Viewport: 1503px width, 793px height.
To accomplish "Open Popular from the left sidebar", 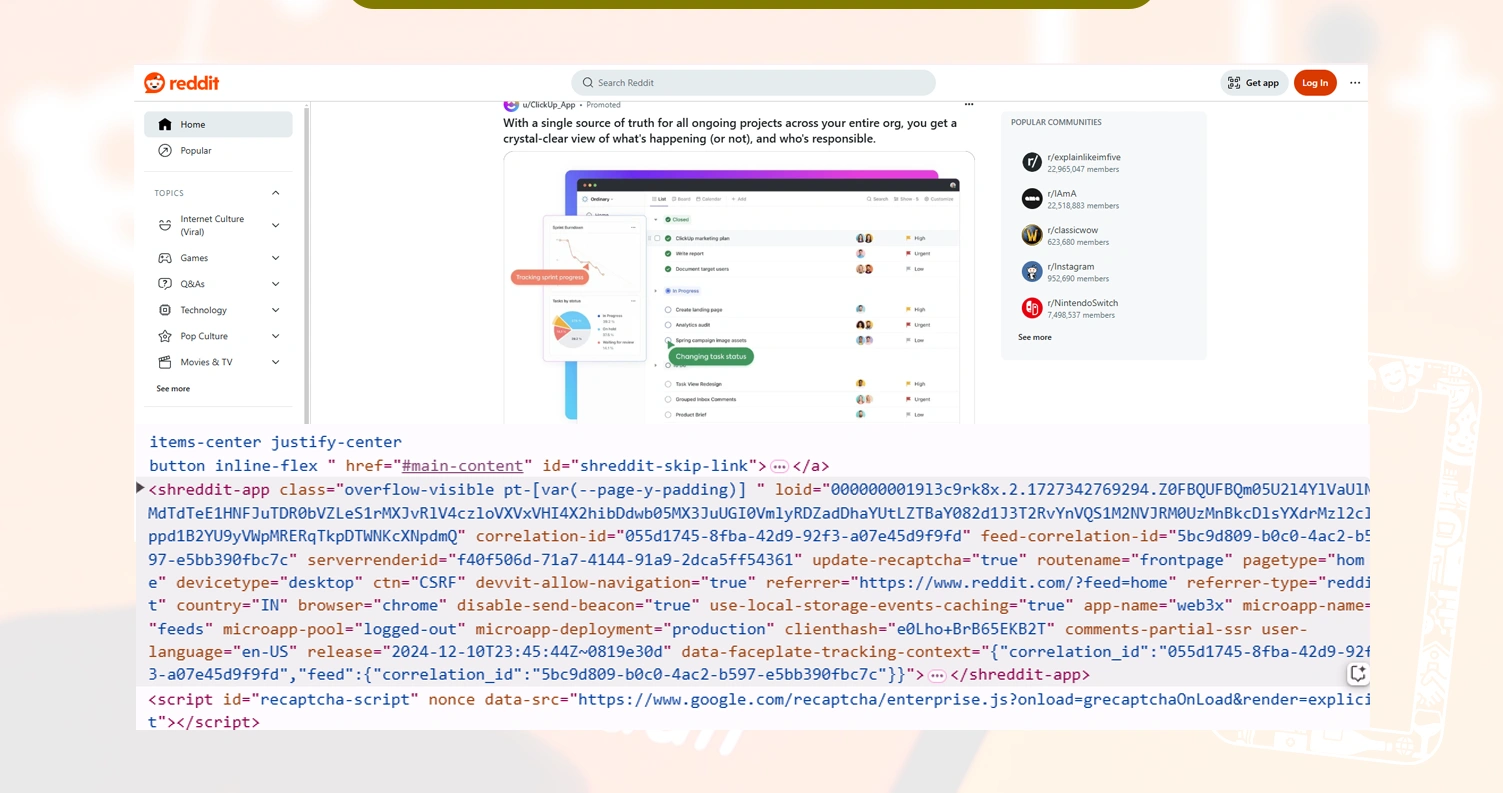I will coord(196,150).
